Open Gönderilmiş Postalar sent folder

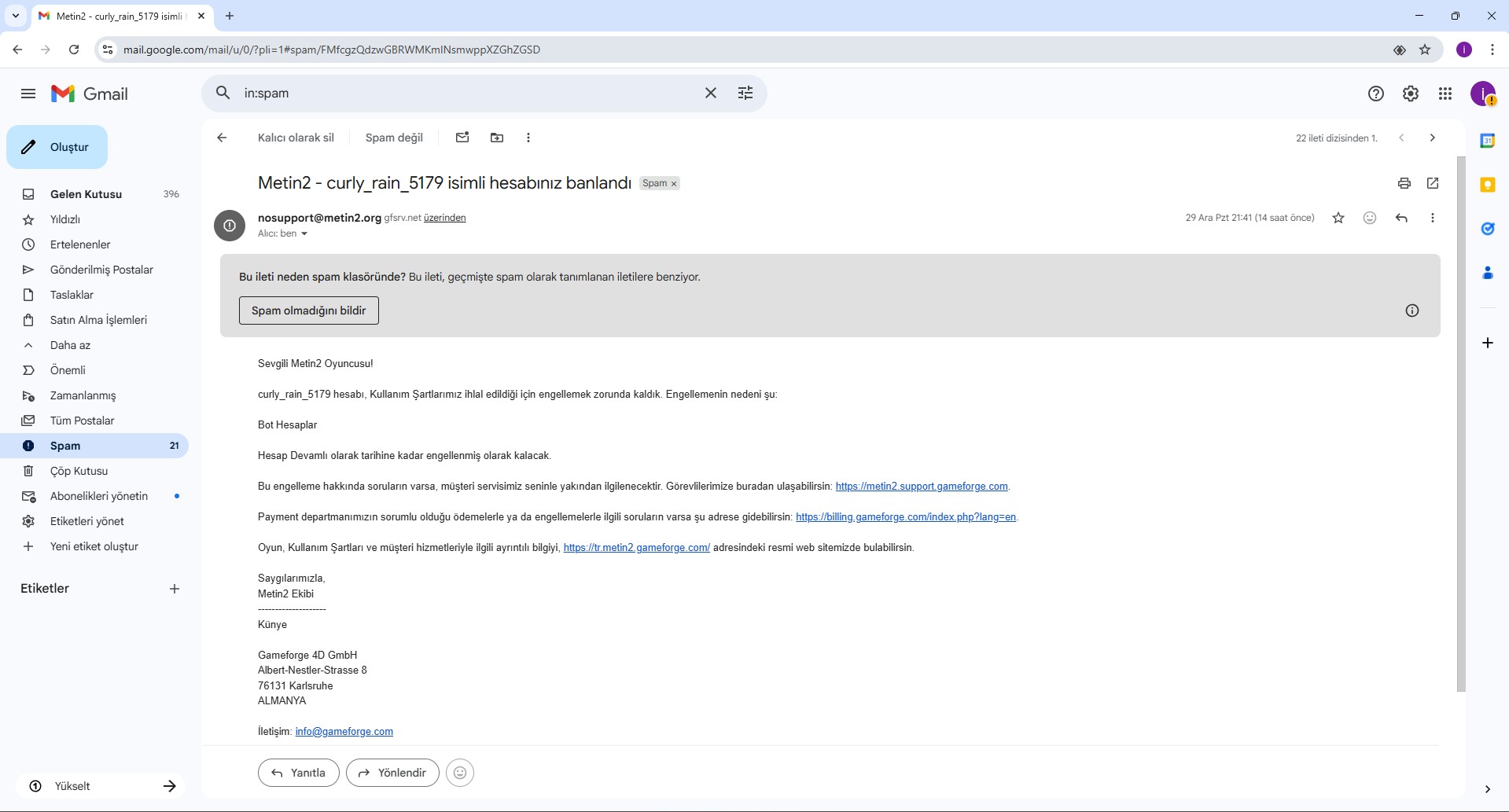[x=94, y=270]
